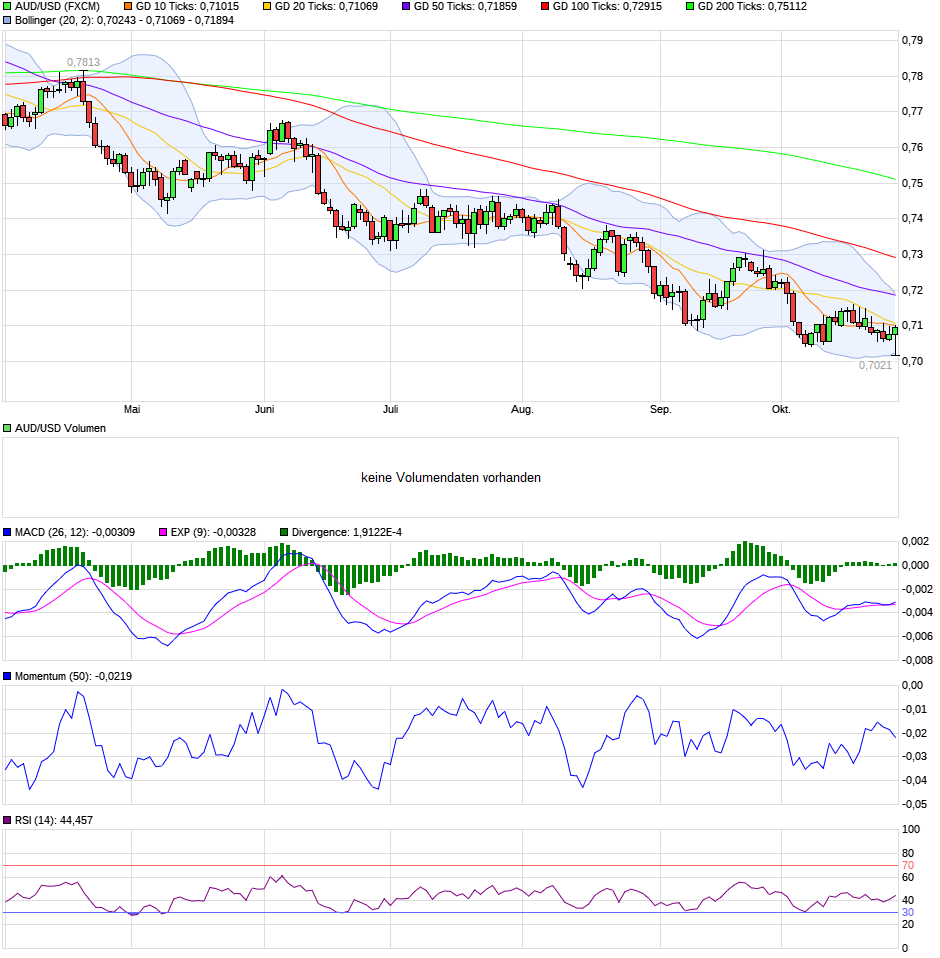Viewport: 940px width, 958px height.
Task: Click the AUD/USD Volumen legend swatch
Action: click(7, 429)
